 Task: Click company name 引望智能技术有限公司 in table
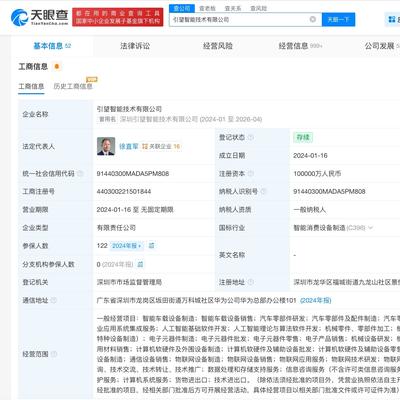point(129,109)
